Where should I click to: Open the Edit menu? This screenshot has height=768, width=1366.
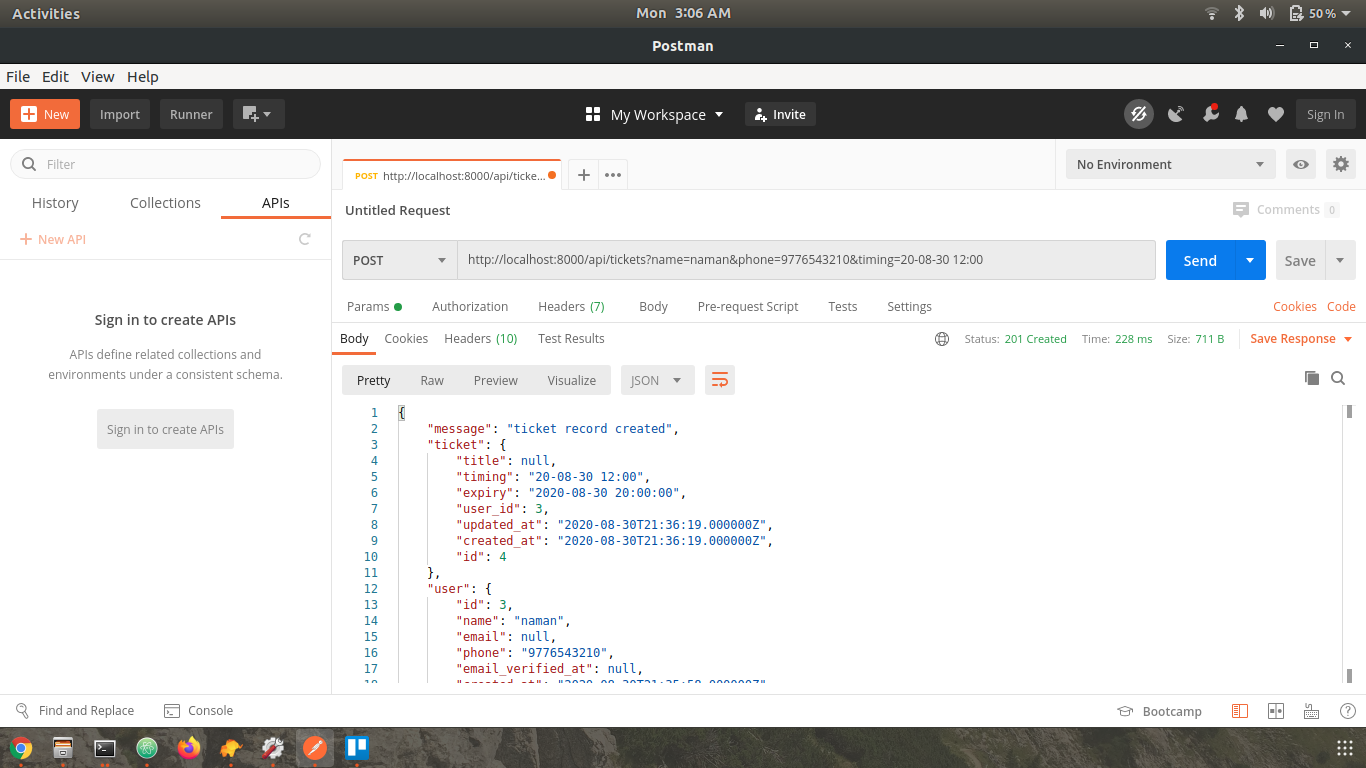point(55,76)
